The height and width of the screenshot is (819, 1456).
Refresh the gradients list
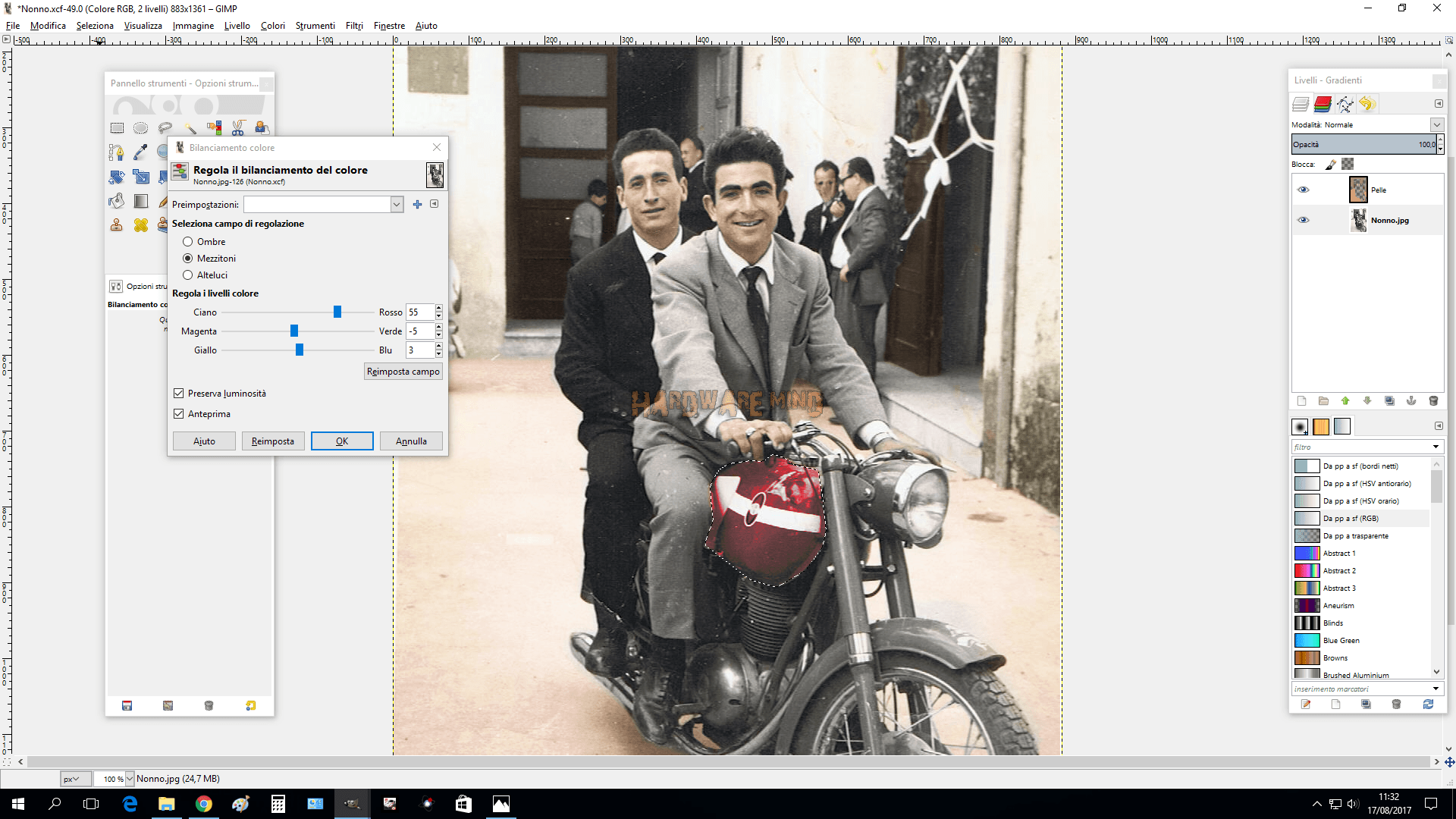click(x=1428, y=704)
